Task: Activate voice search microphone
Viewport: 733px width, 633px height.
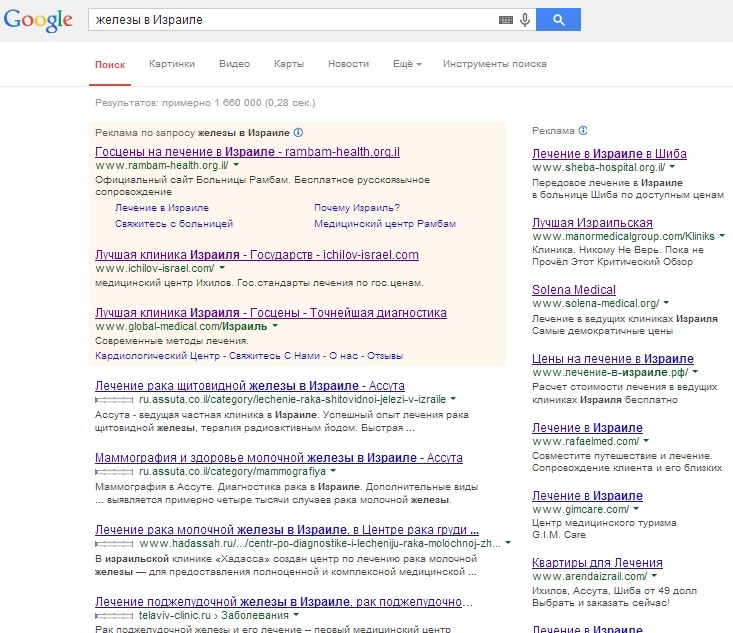Action: coord(525,20)
